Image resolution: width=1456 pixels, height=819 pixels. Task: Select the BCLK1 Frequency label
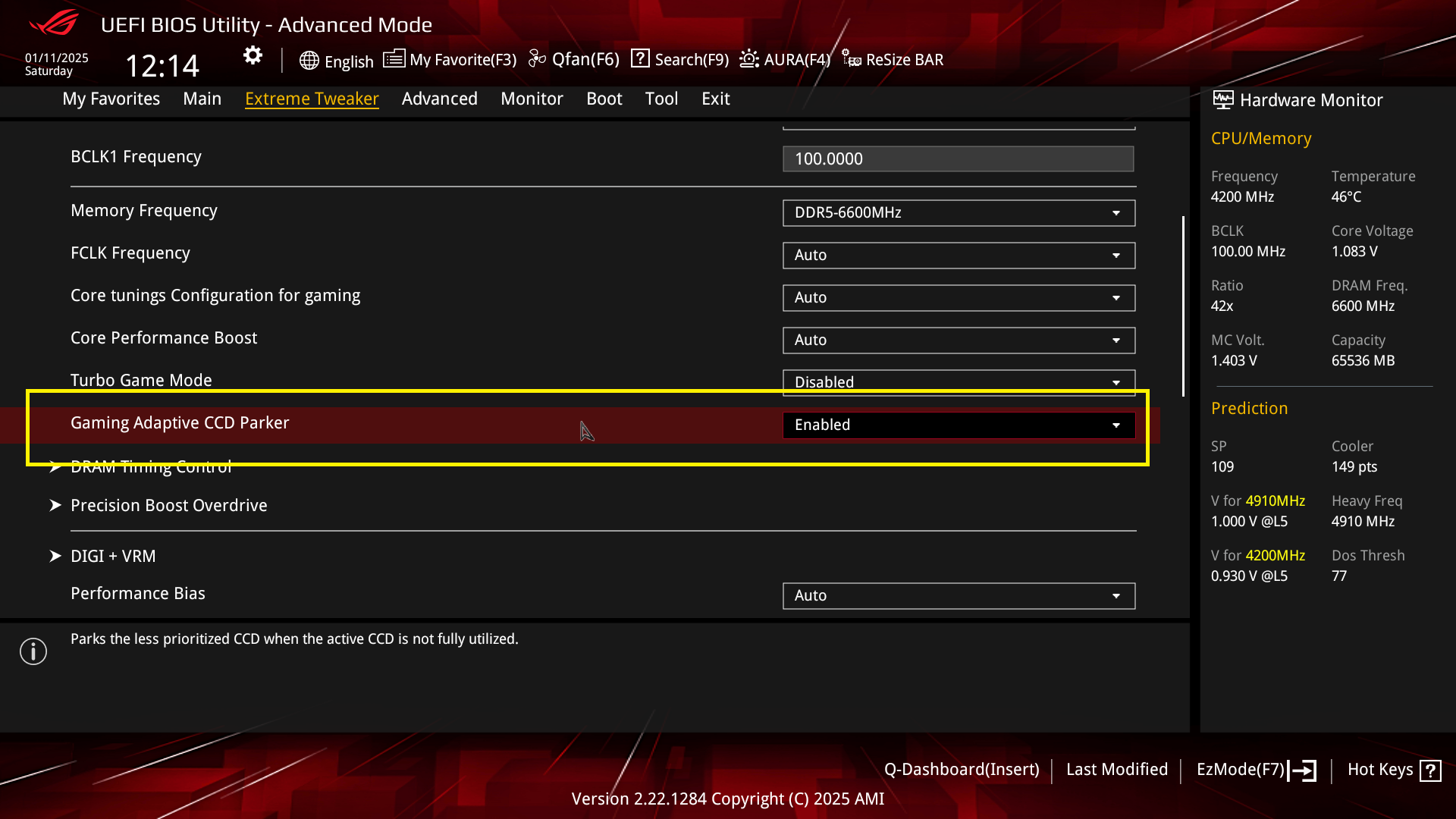click(x=136, y=157)
